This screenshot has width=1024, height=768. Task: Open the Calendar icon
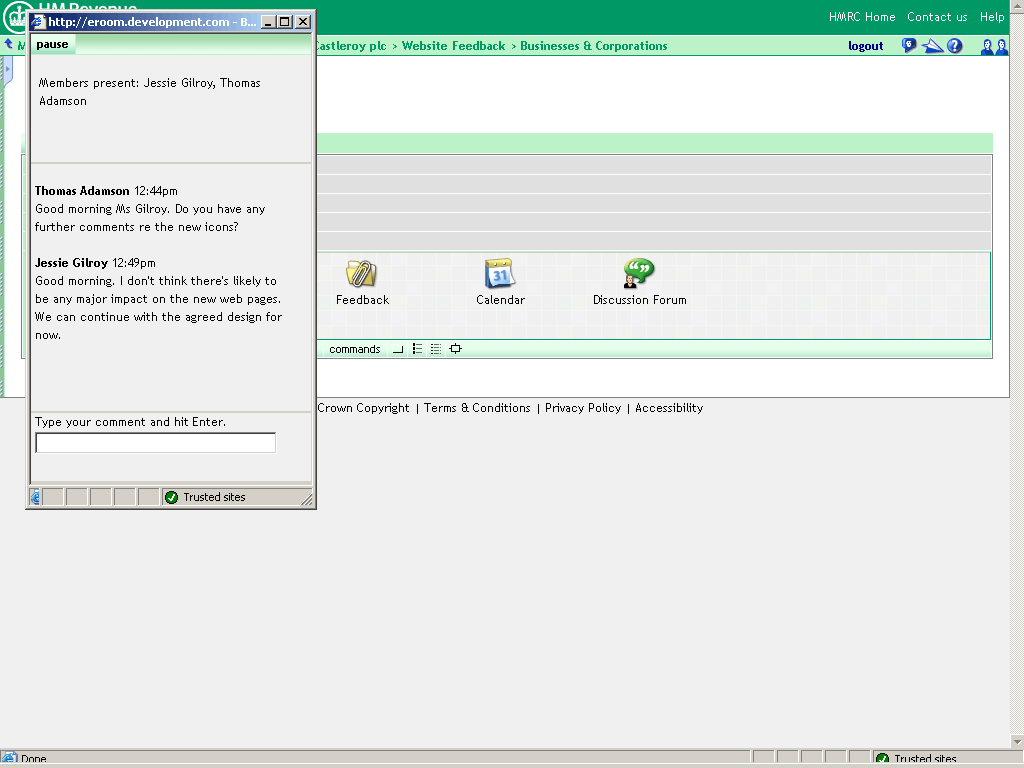[x=499, y=274]
